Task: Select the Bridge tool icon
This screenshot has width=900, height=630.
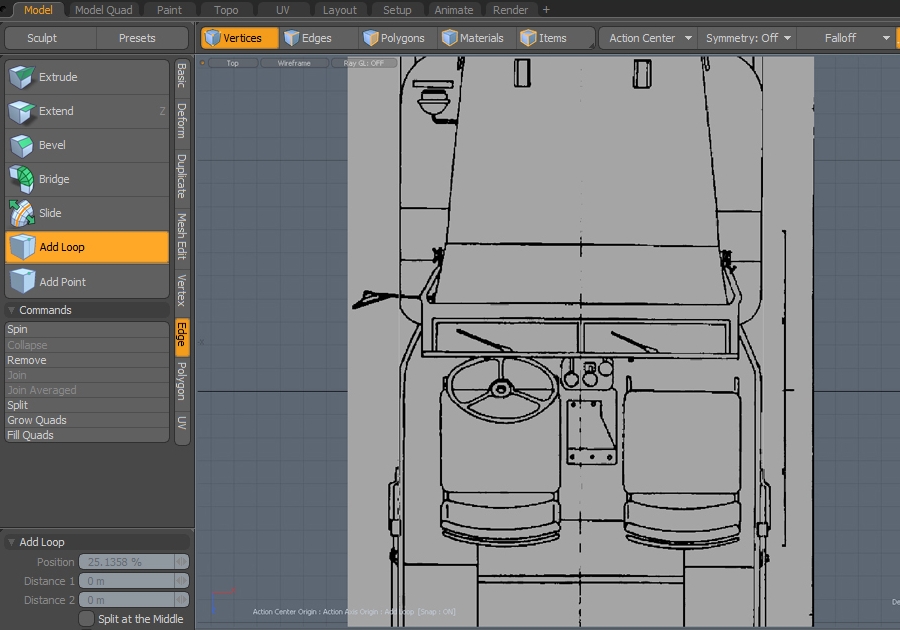Action: (x=22, y=179)
